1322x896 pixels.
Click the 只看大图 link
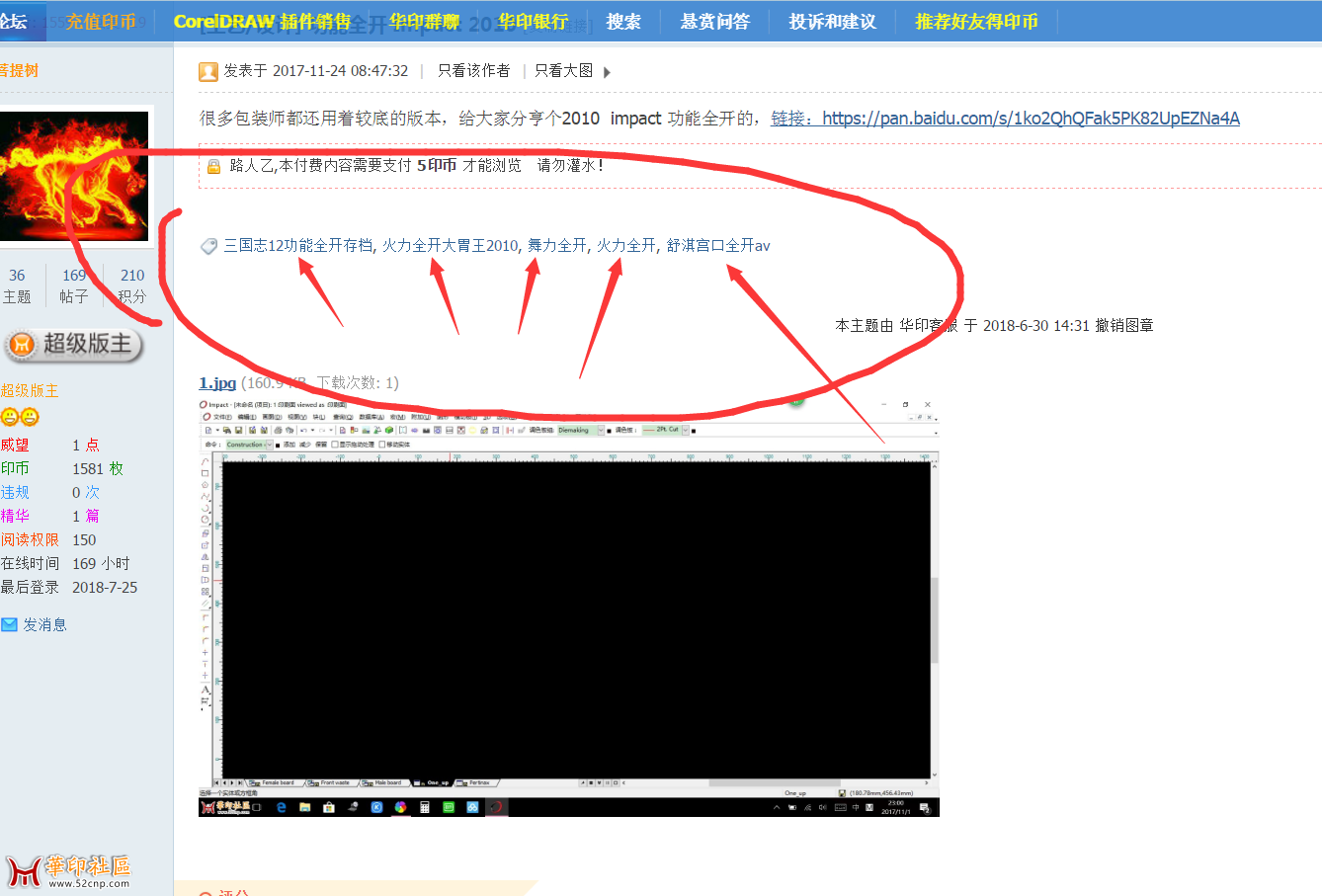point(563,71)
